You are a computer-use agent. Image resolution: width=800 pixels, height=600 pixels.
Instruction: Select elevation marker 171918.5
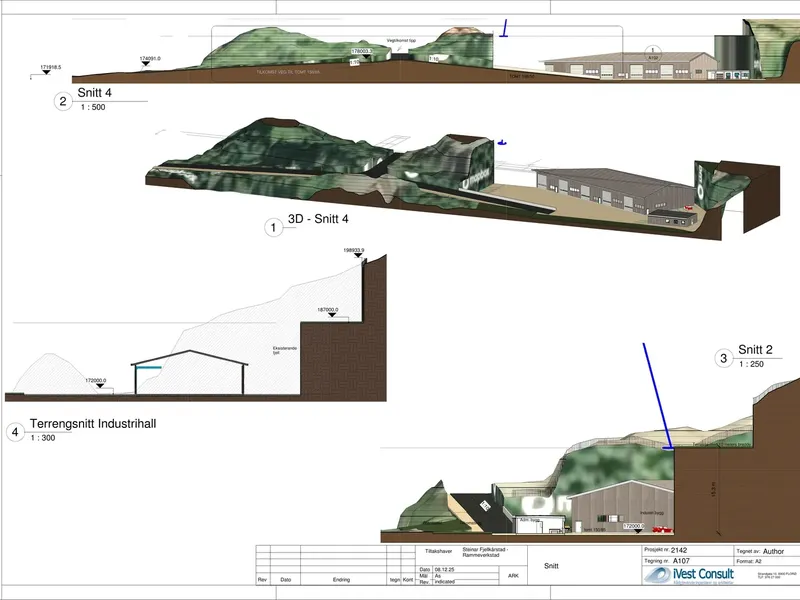[51, 67]
